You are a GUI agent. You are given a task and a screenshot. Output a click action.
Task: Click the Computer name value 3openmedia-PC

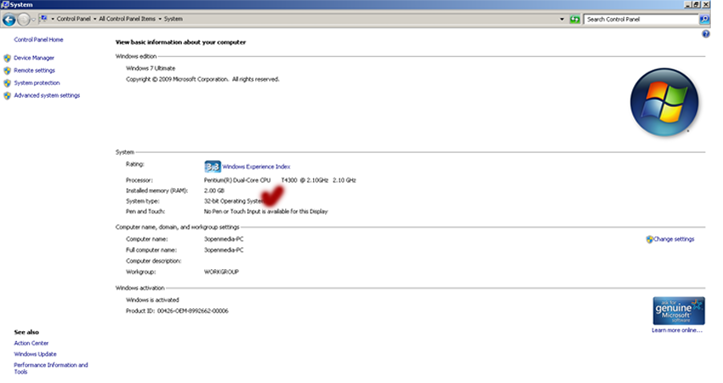[x=224, y=239]
